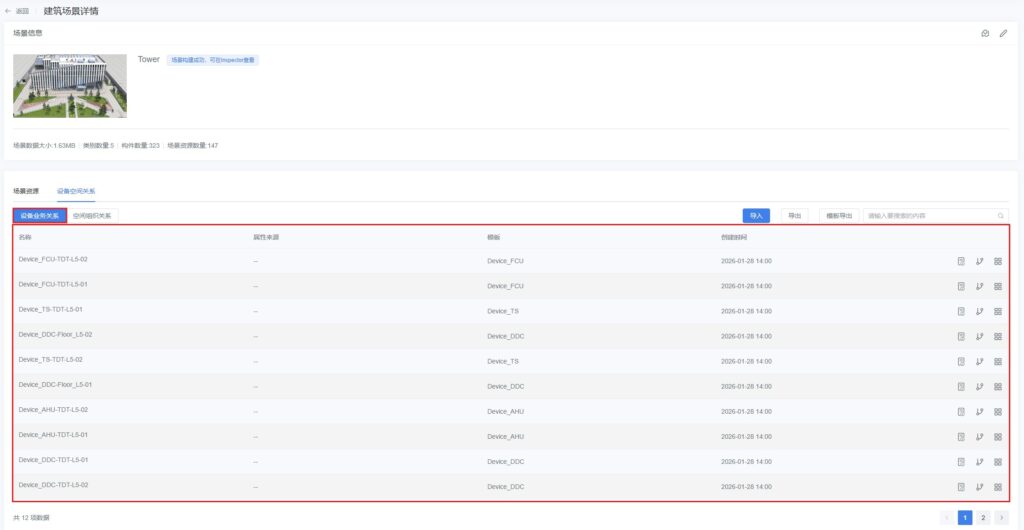
Task: Select the 设备空间关系 tab
Action: [76, 190]
